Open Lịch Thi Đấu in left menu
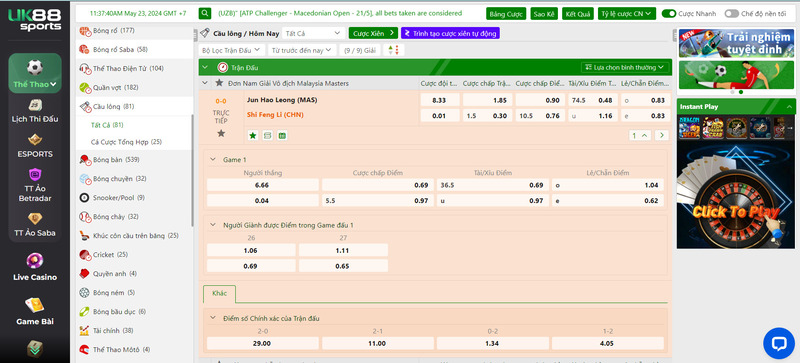Viewport: 800px width, 363px height. coord(35,111)
